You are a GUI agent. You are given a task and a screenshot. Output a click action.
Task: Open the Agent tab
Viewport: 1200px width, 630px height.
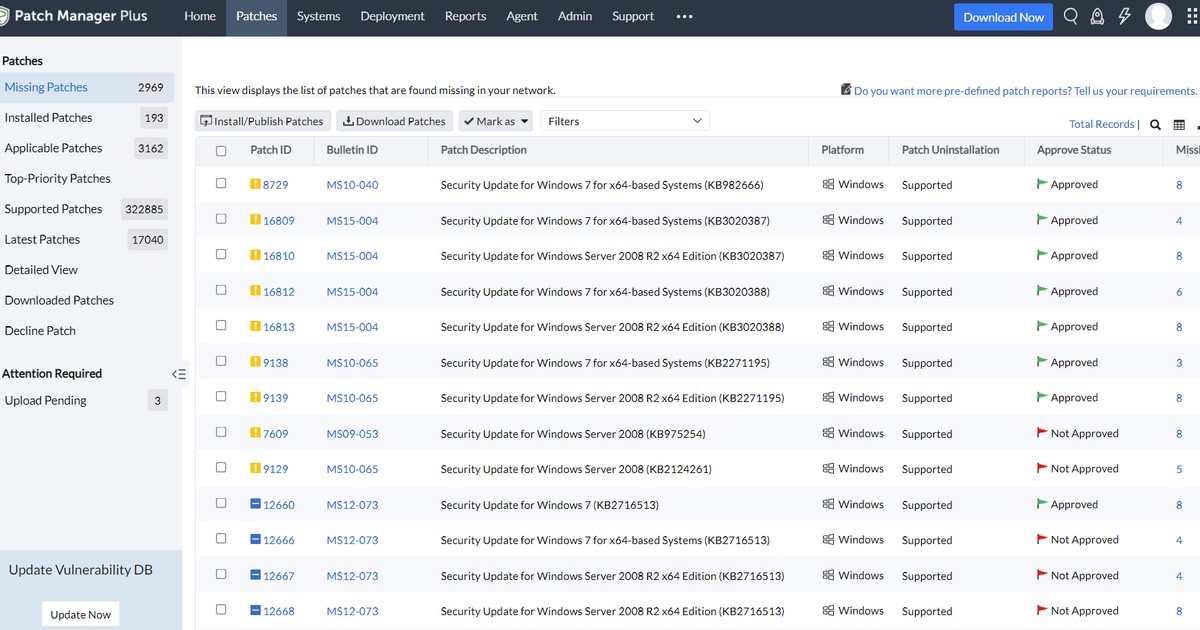tap(522, 16)
